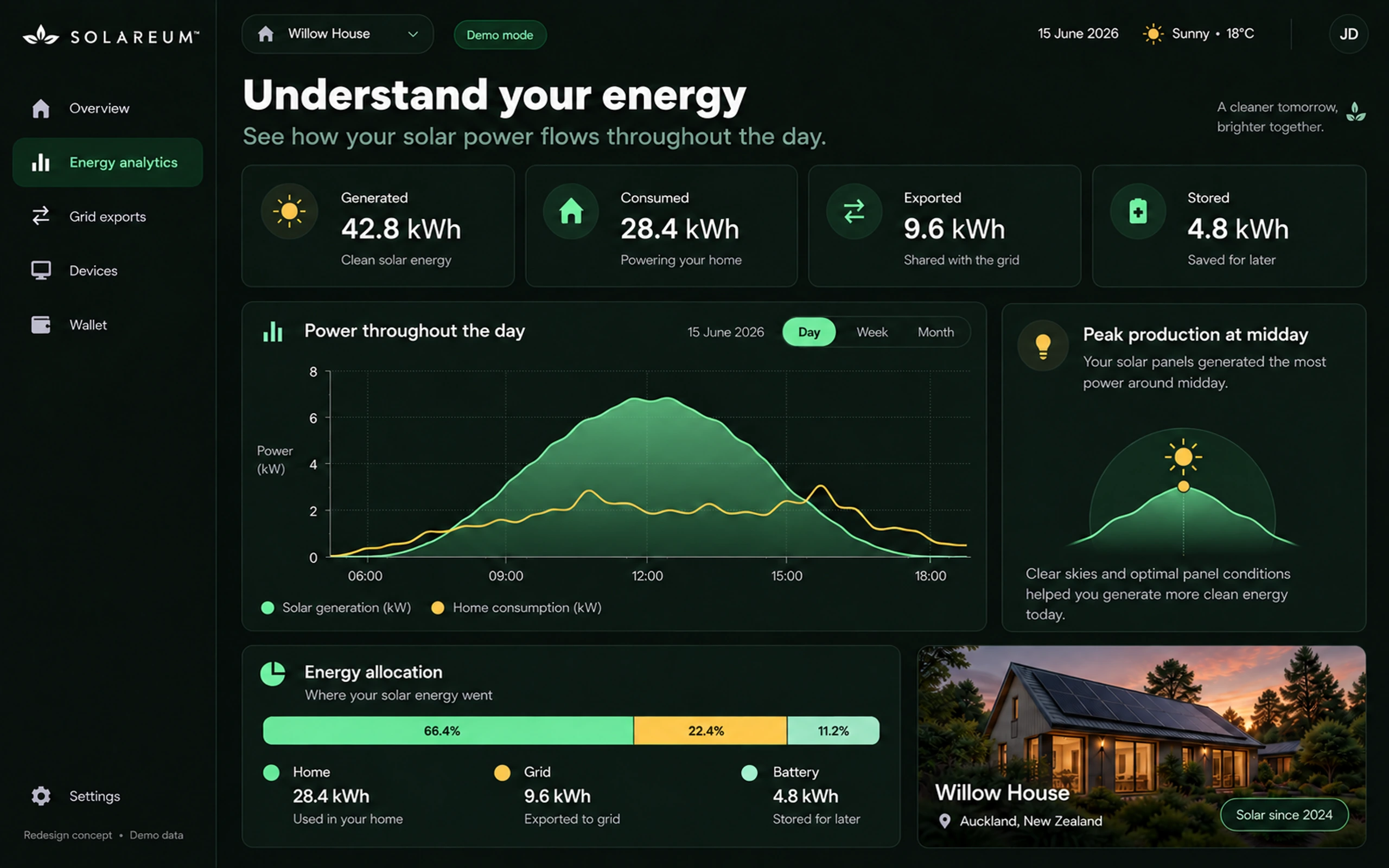Click the Devices monitor icon
The height and width of the screenshot is (868, 1389).
pos(41,270)
